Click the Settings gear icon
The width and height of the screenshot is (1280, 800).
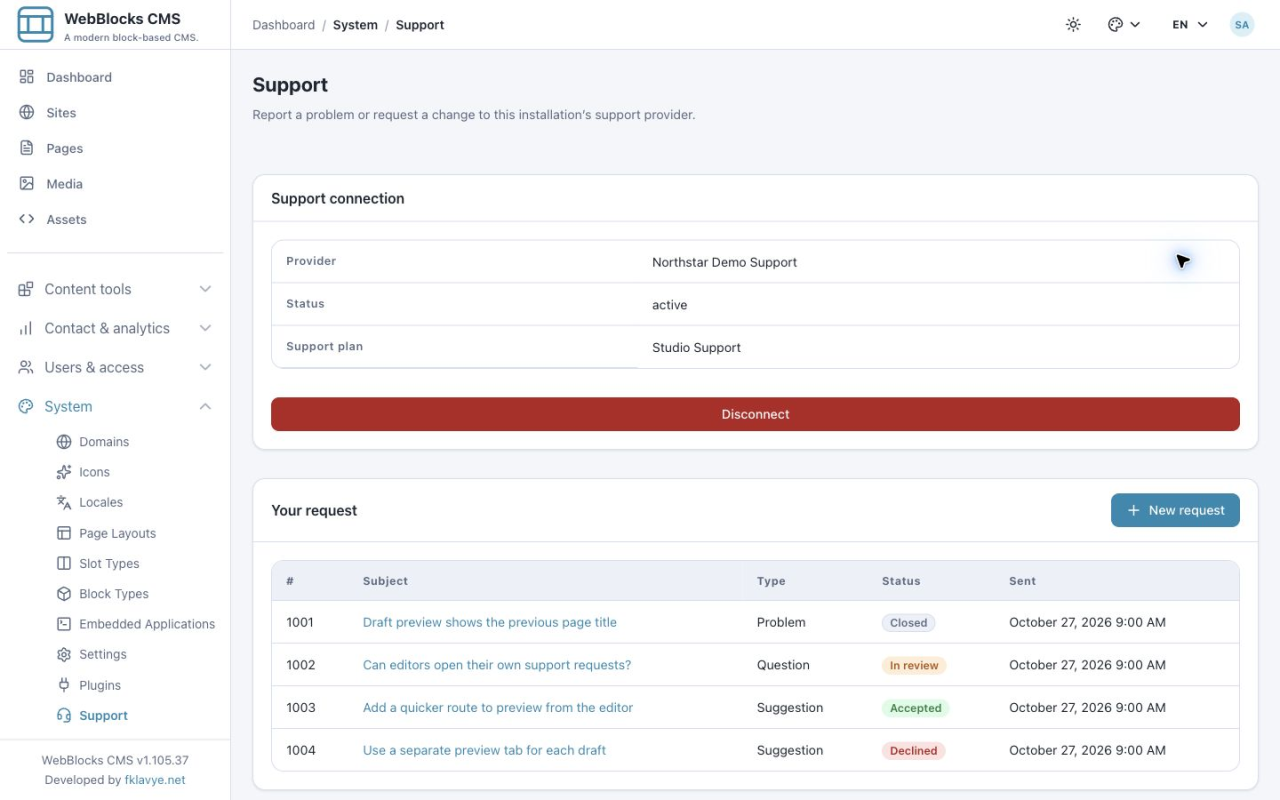click(64, 654)
